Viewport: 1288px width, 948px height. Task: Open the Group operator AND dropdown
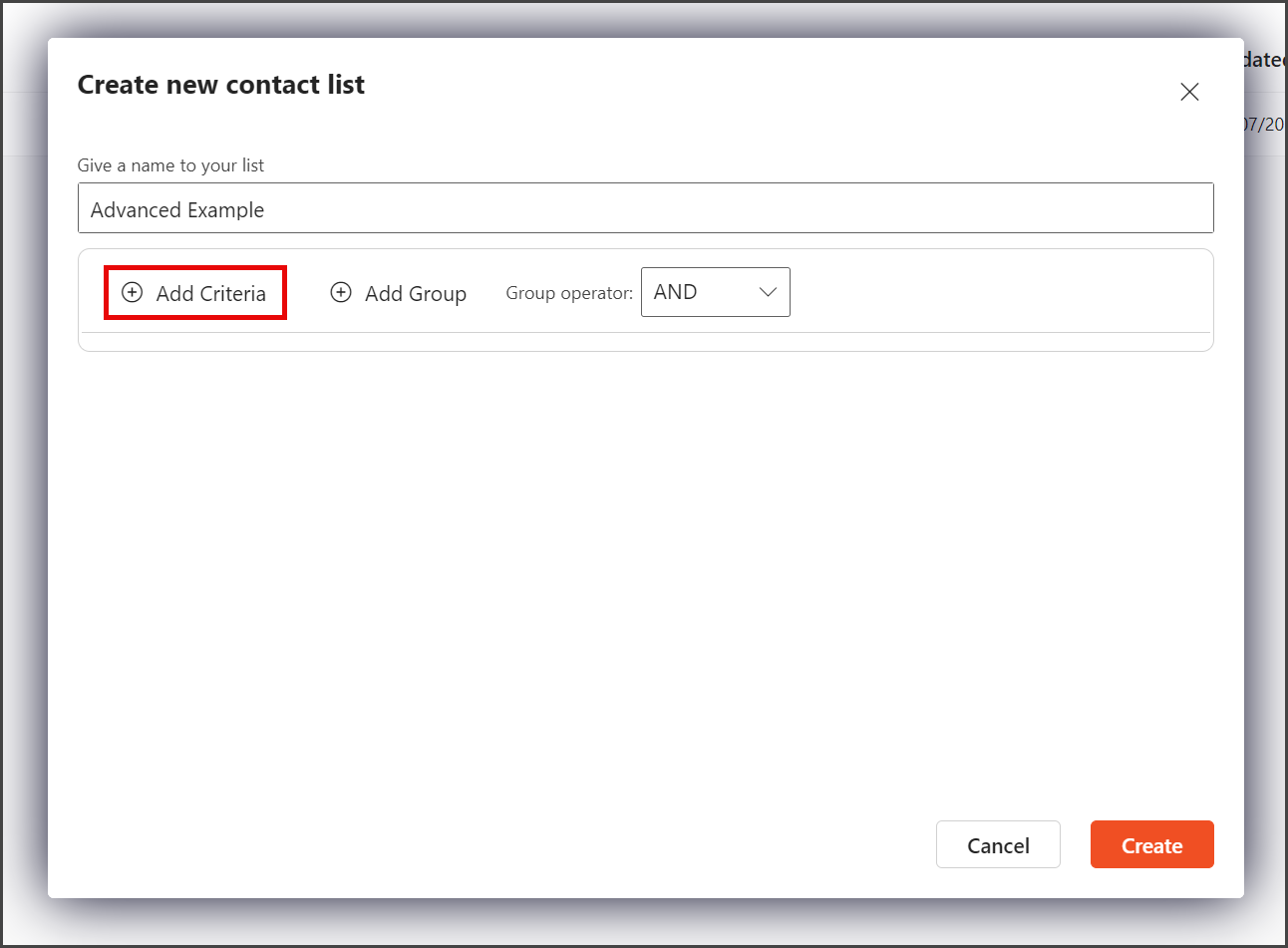(716, 292)
